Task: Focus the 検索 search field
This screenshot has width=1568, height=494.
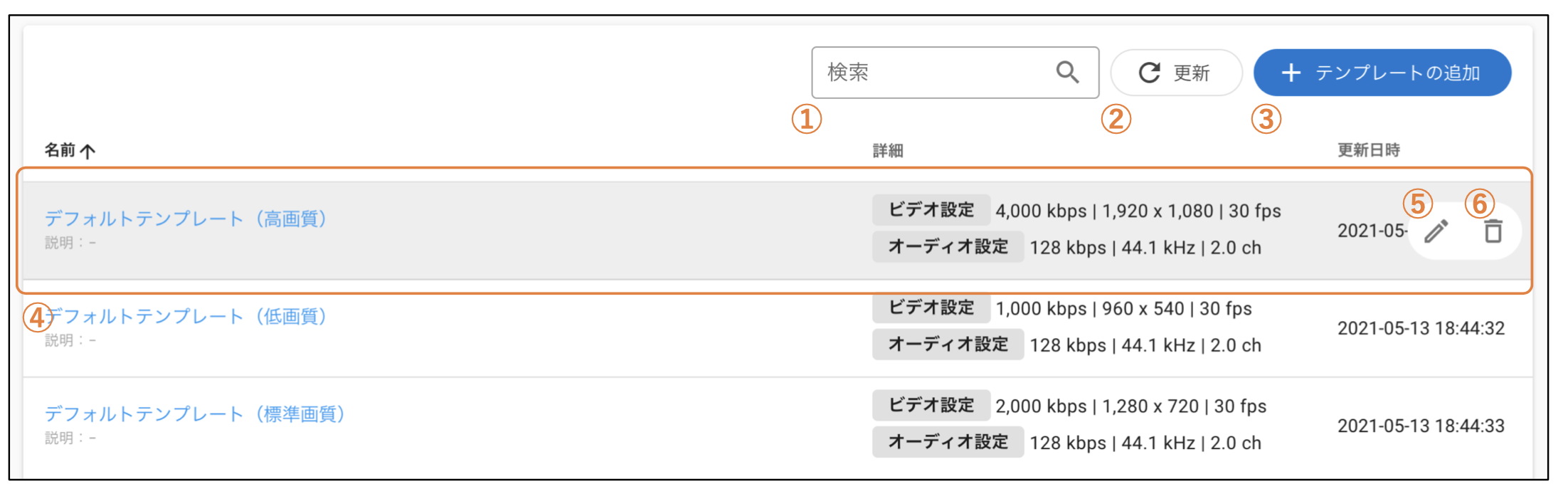Action: coord(955,73)
